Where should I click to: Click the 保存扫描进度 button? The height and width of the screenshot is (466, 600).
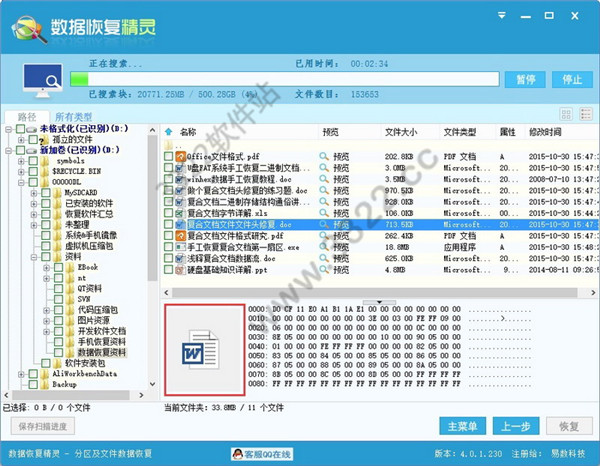(x=43, y=426)
